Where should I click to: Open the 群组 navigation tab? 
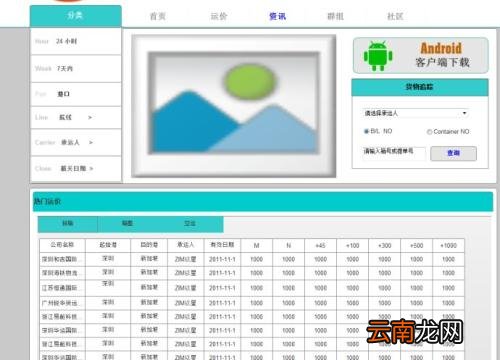[335, 16]
